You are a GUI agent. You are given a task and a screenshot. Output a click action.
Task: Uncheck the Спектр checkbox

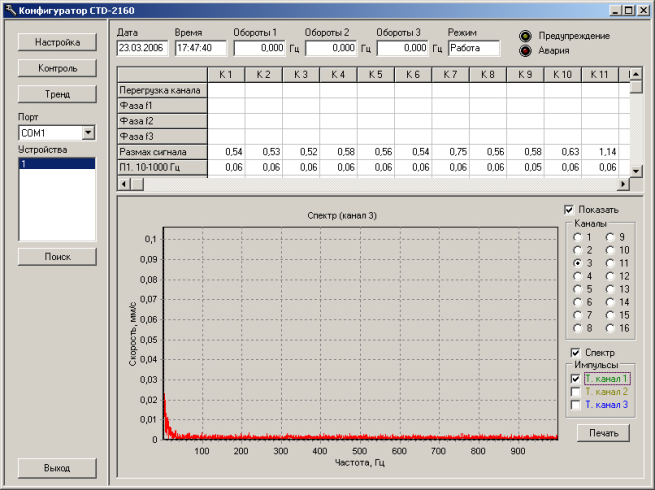coord(574,352)
